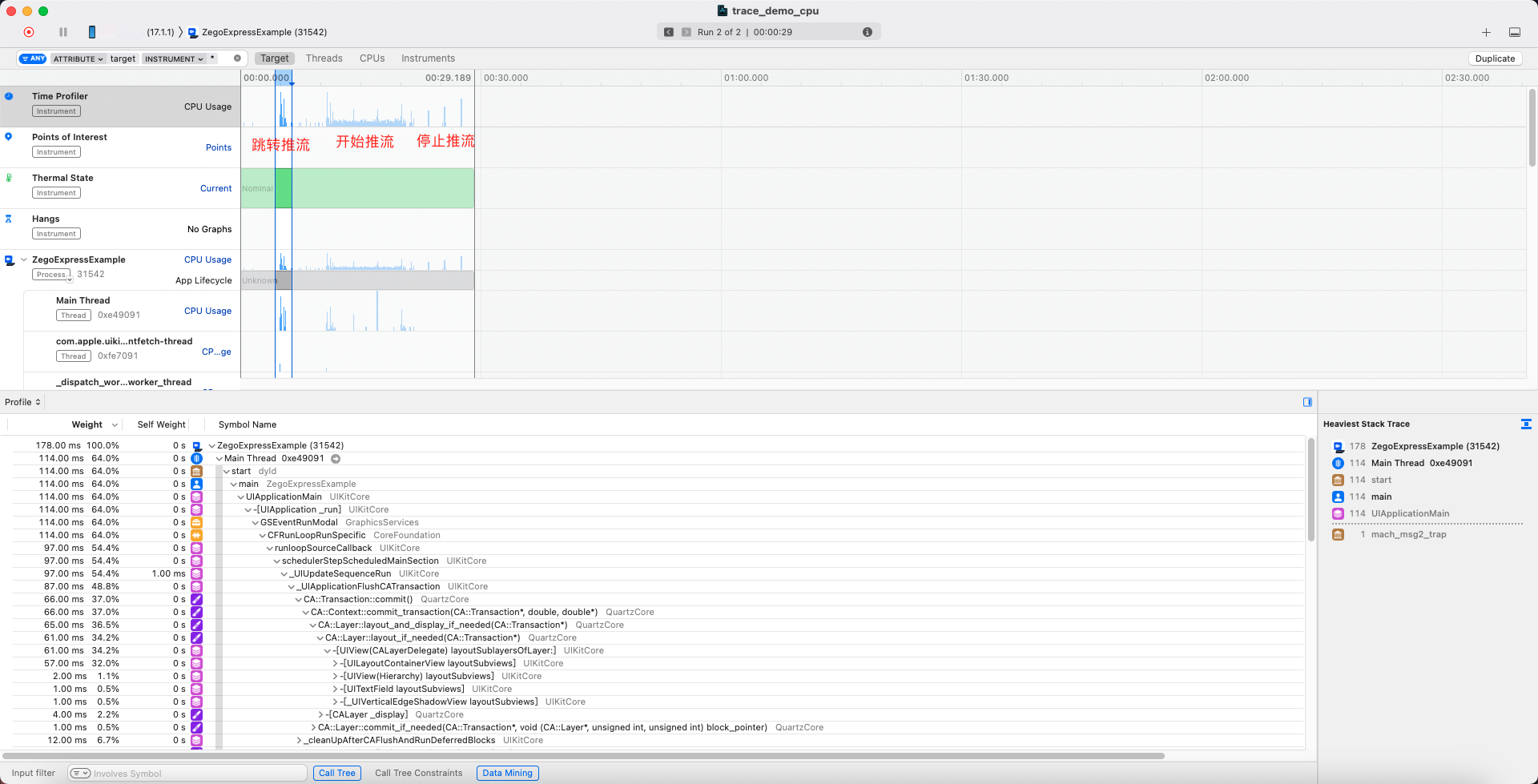This screenshot has width=1538, height=784.
Task: Select the Hangs instrument icon
Action: pos(9,219)
